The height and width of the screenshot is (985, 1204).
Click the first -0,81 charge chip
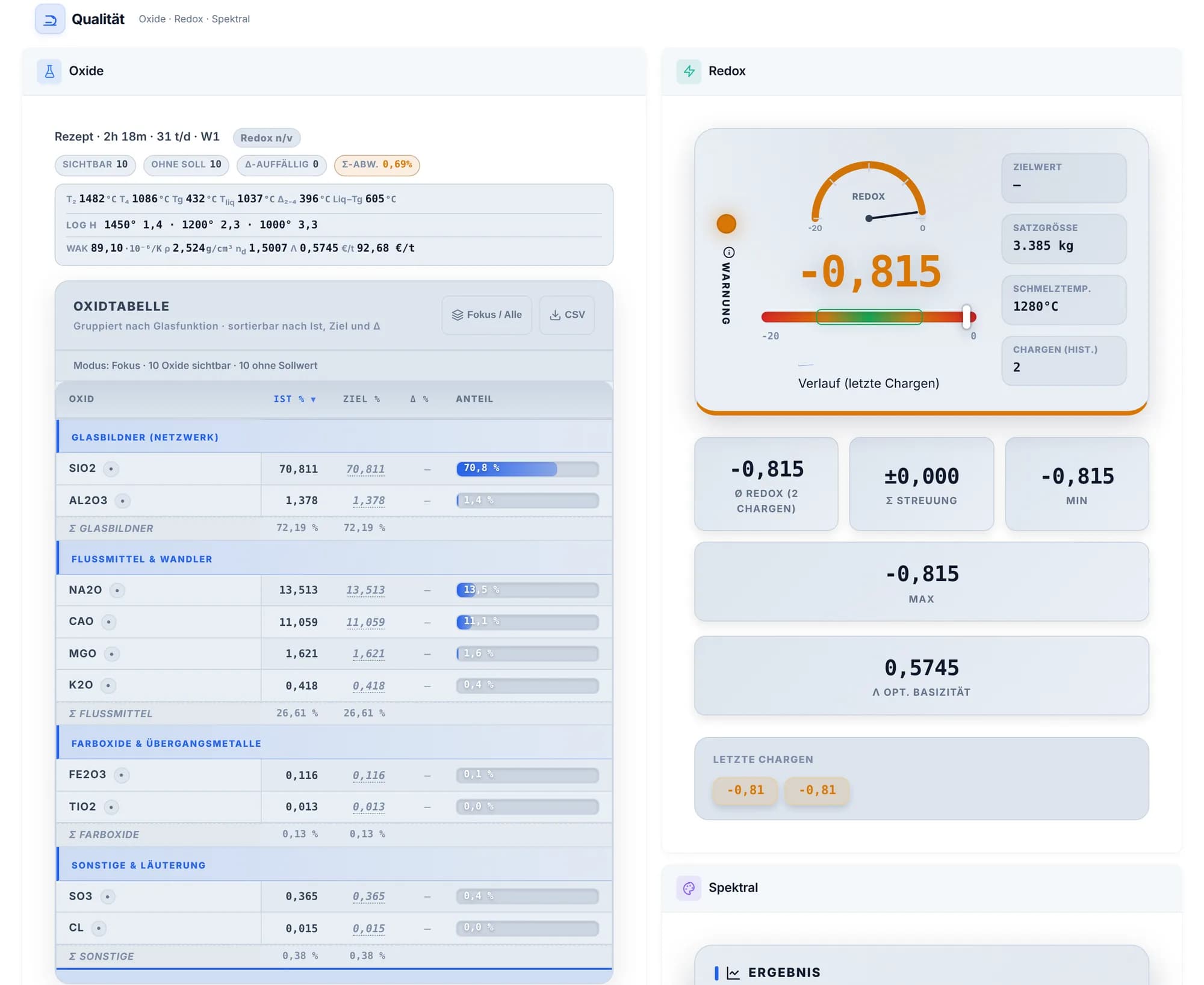[x=745, y=790]
